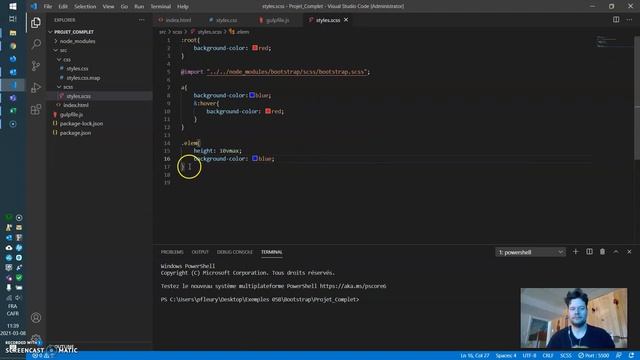The height and width of the screenshot is (360, 640).
Task: Click the blue color swatch on line 8
Action: tap(252, 95)
